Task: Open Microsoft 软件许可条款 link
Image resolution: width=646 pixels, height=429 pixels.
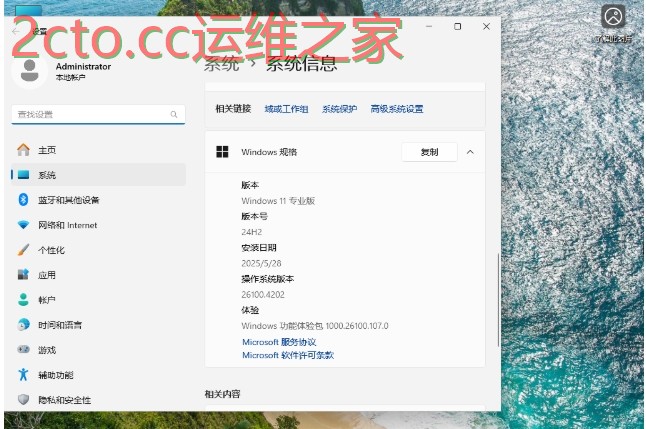Action: (288, 355)
